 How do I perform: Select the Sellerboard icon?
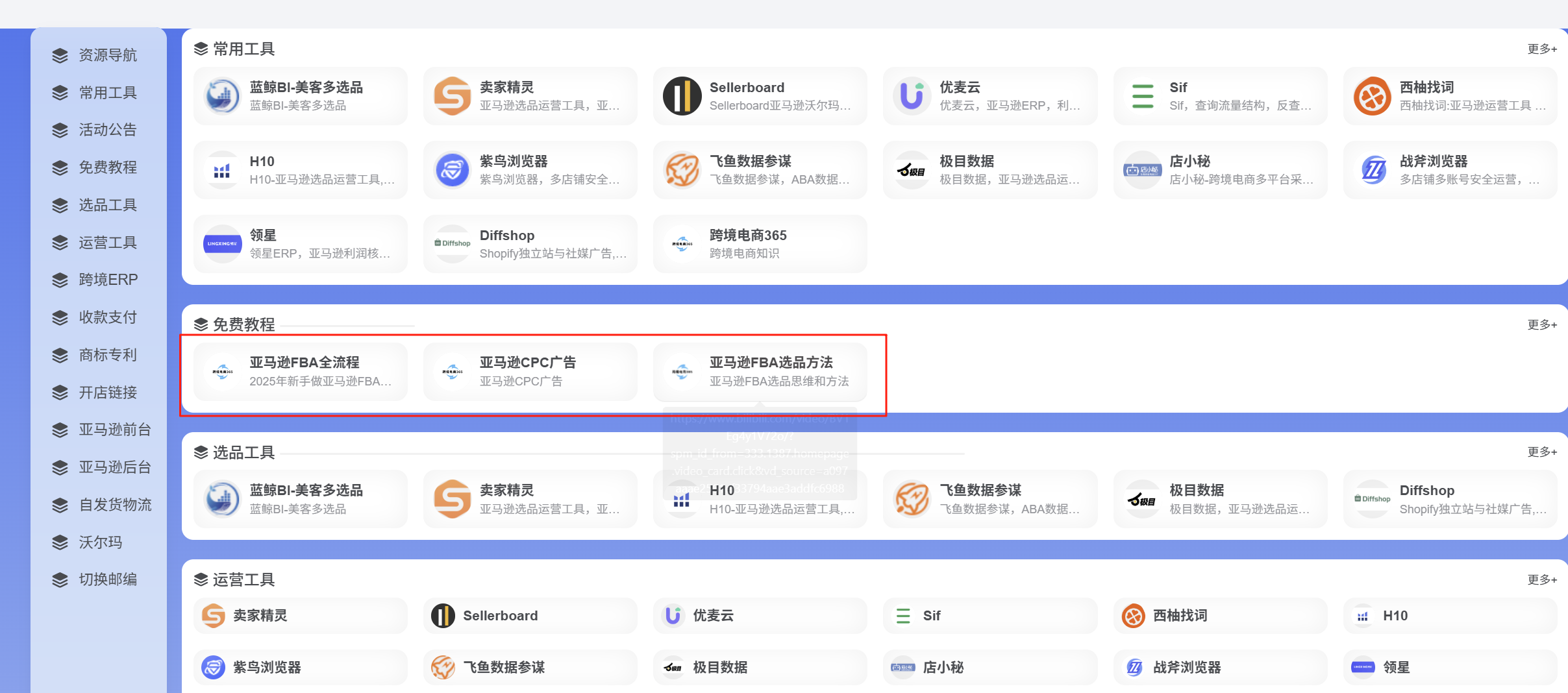point(682,95)
